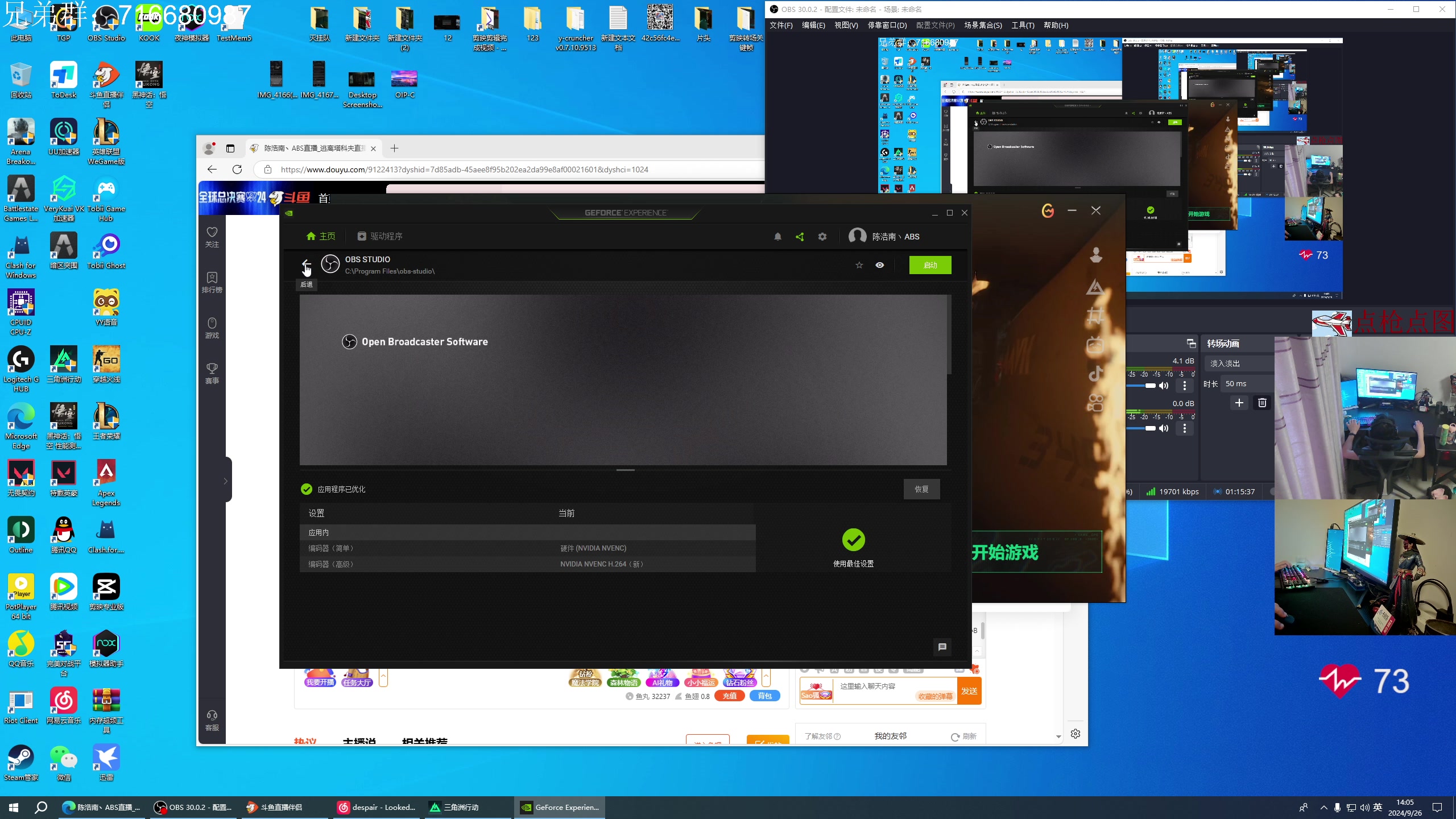Open the 编辑(E) menu in OBS
Screen dimensions: 1456x819
pos(813,26)
